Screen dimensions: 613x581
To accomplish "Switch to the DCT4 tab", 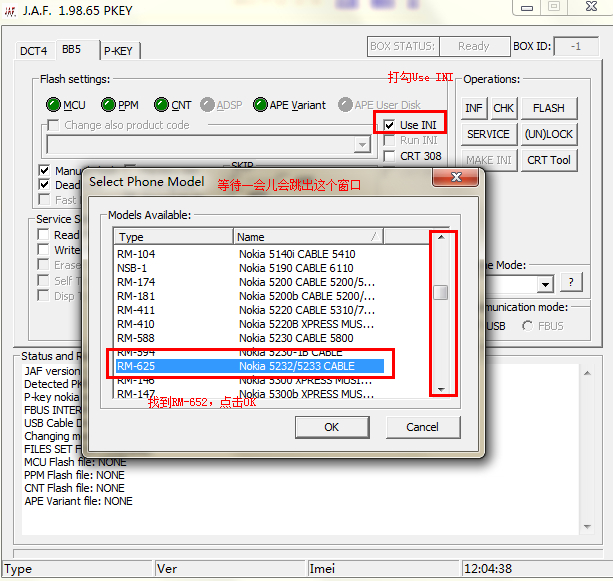I will pos(34,51).
